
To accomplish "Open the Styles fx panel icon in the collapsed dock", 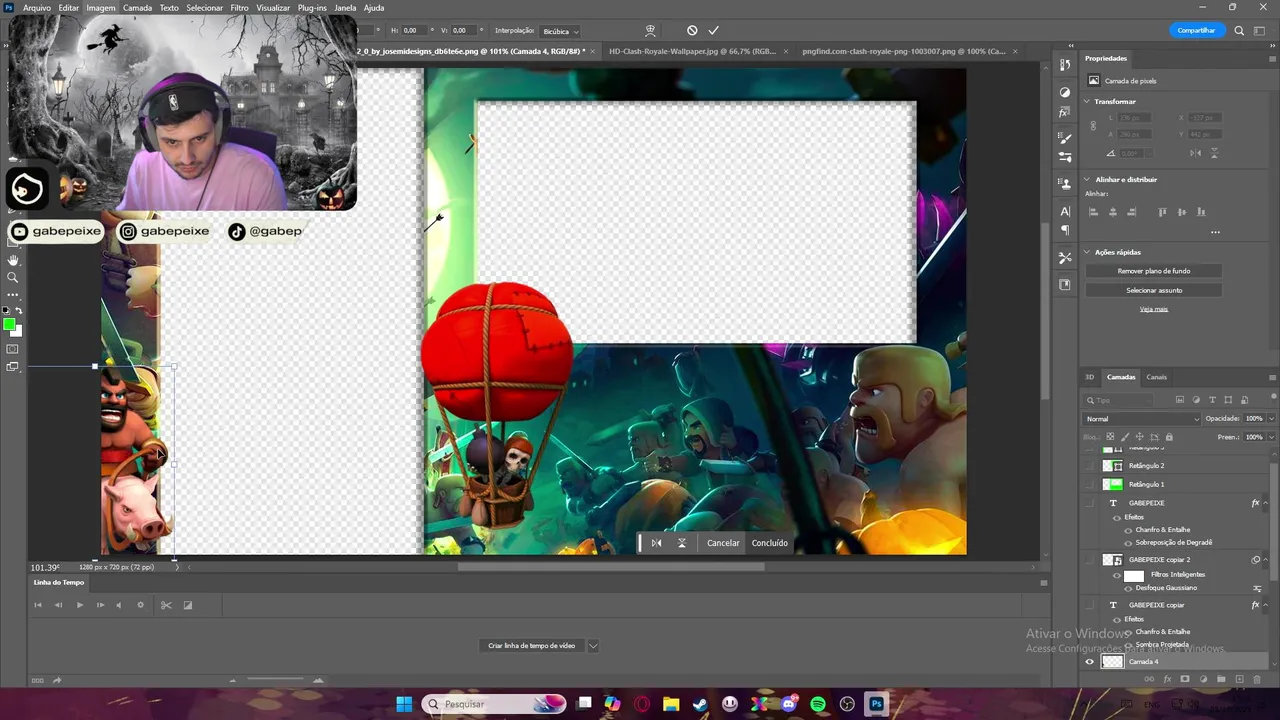I will (1065, 112).
